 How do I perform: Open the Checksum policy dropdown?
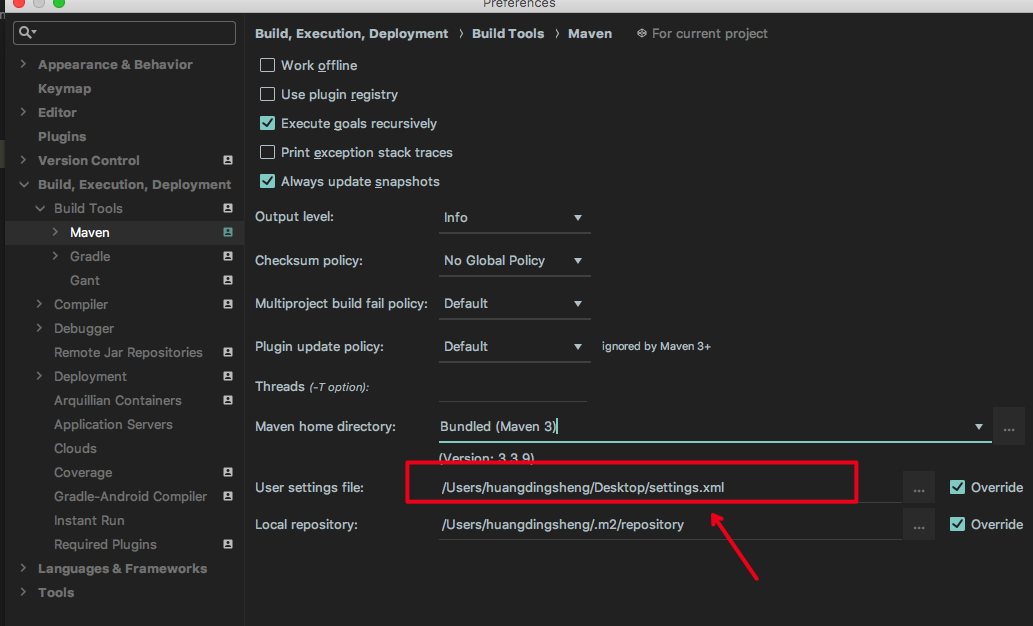pos(514,260)
